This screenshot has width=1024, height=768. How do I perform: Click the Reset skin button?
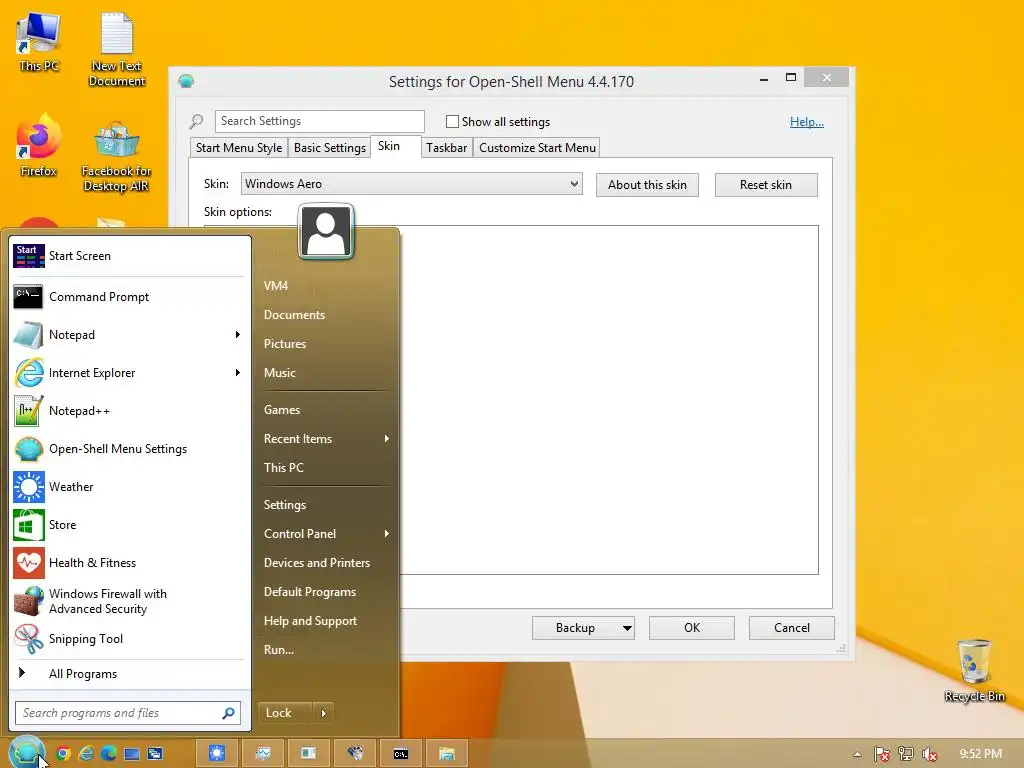point(766,185)
